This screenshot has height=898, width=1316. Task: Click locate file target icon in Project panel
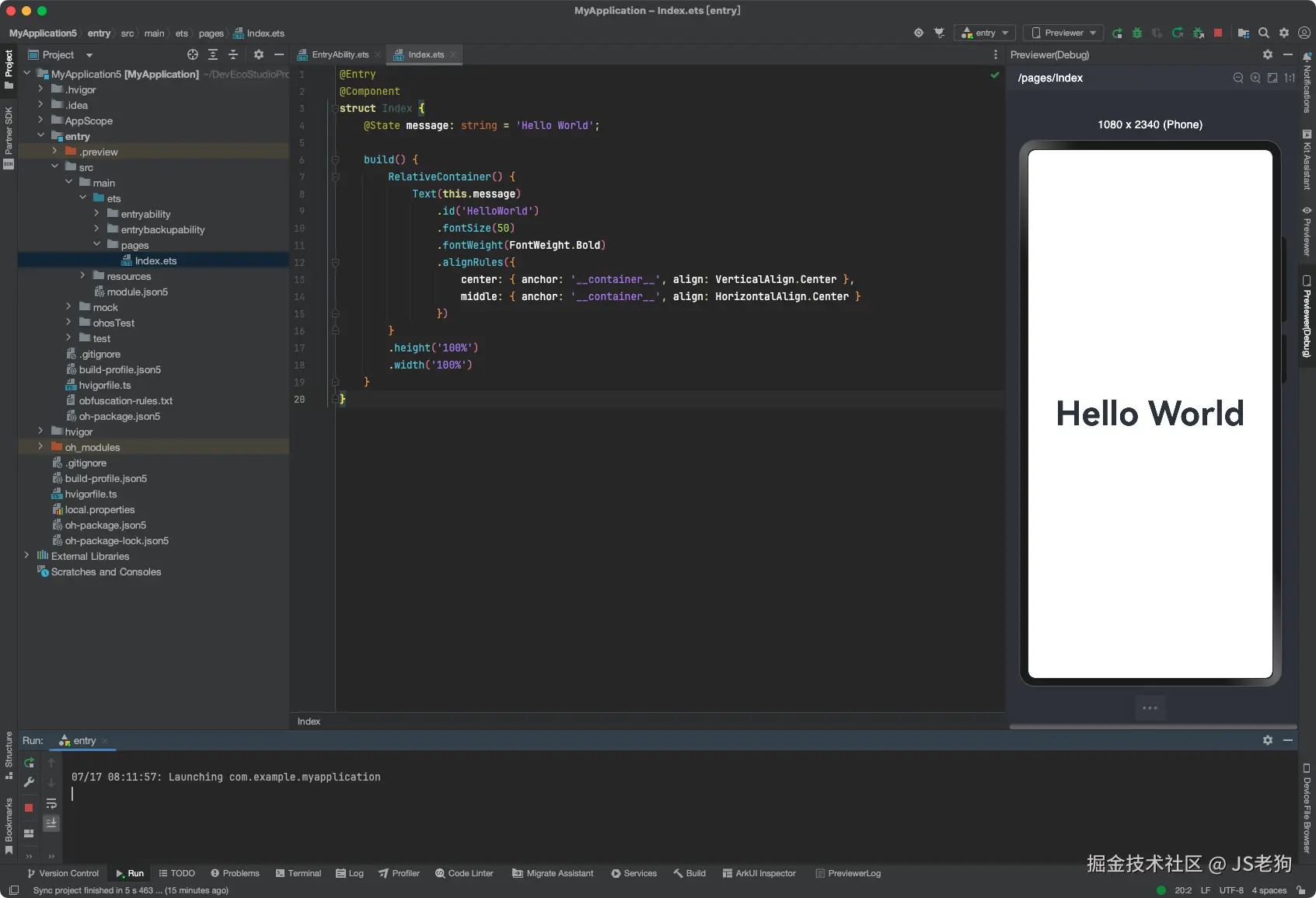pos(193,54)
